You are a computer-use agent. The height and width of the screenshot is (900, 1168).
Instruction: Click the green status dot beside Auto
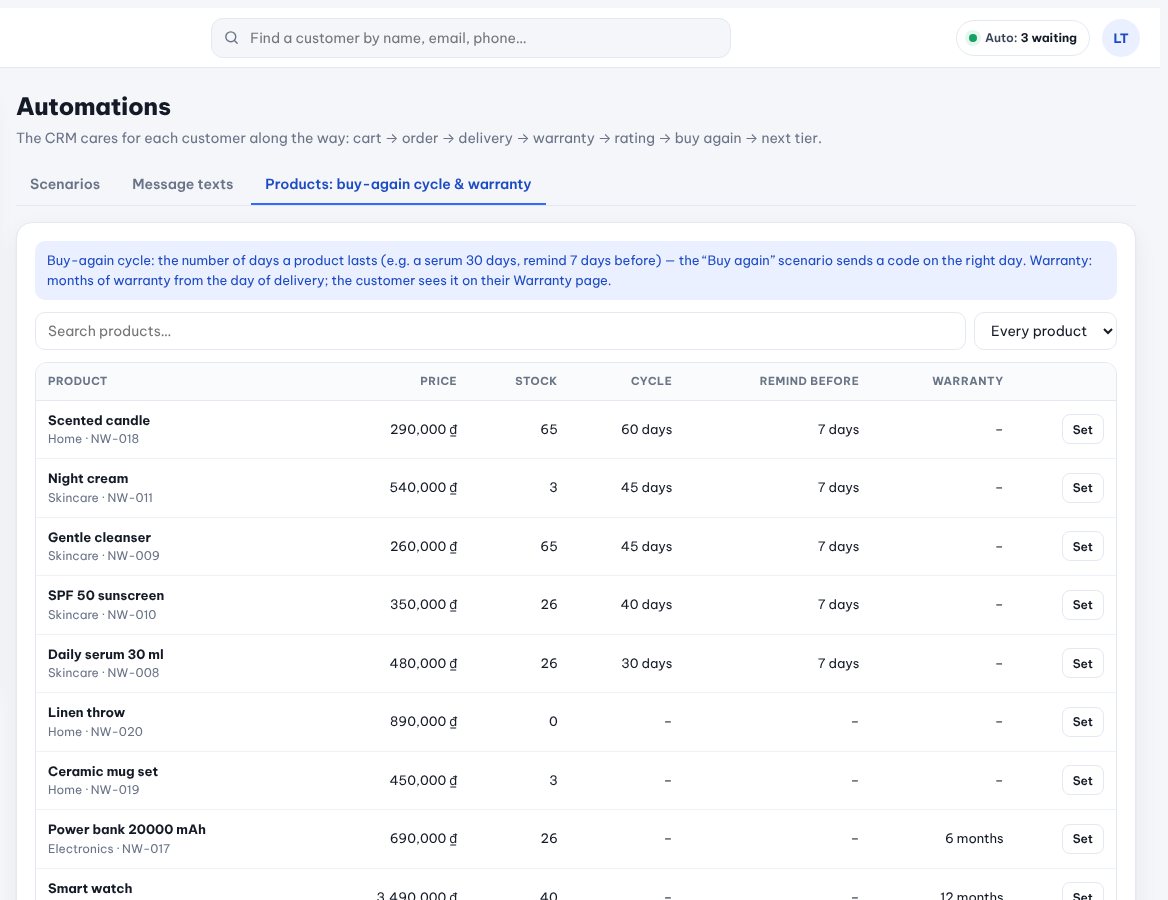click(x=973, y=38)
